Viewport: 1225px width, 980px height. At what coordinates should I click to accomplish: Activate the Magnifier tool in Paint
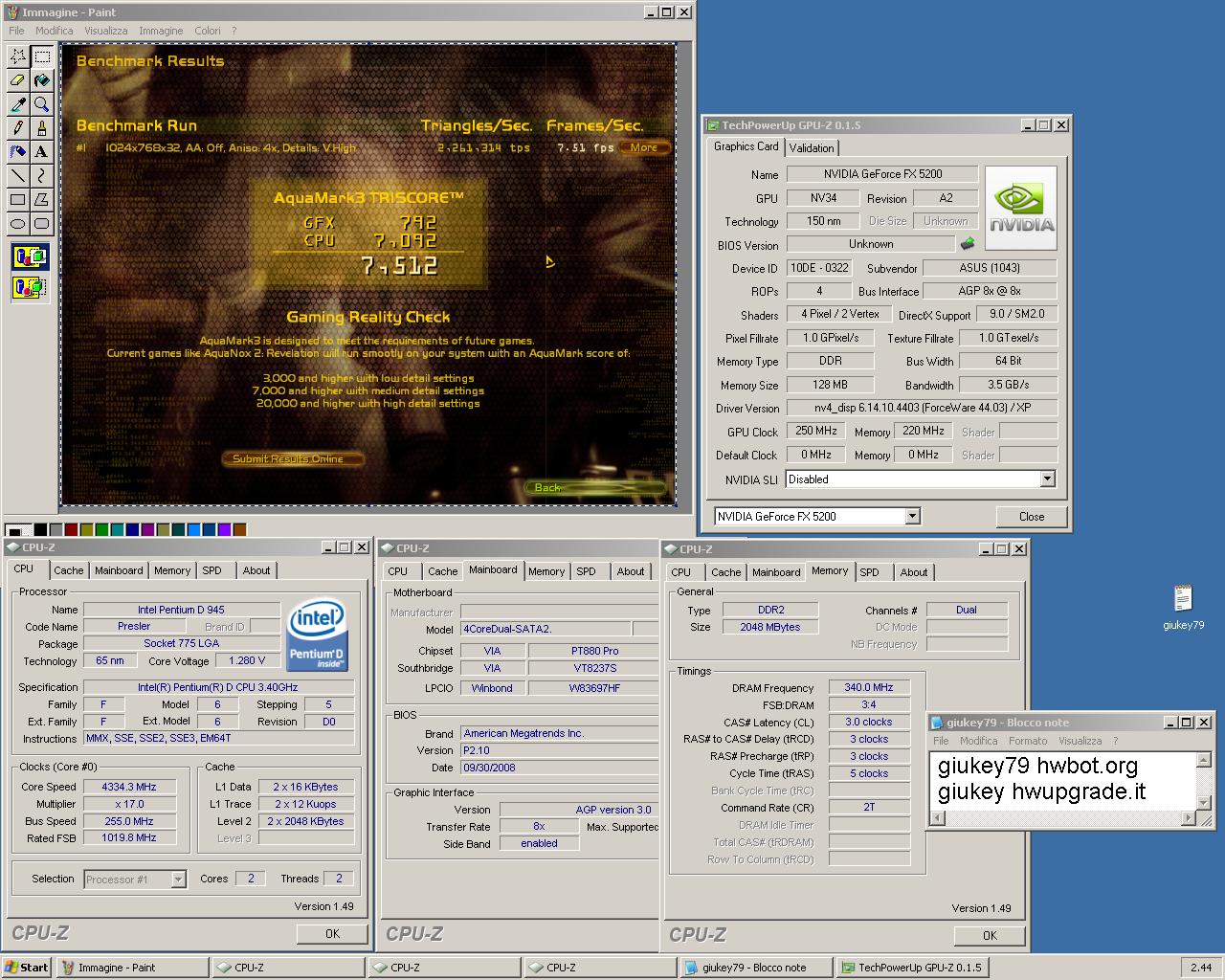(x=41, y=104)
